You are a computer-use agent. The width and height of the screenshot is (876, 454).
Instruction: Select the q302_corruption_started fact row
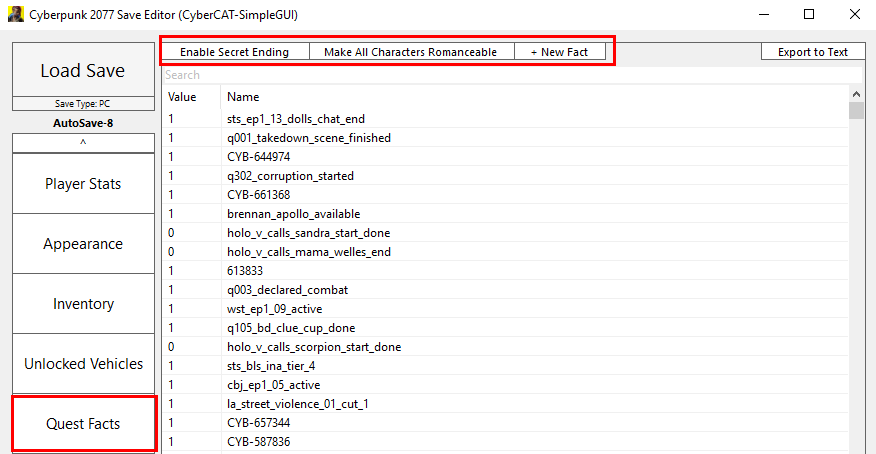[290, 176]
